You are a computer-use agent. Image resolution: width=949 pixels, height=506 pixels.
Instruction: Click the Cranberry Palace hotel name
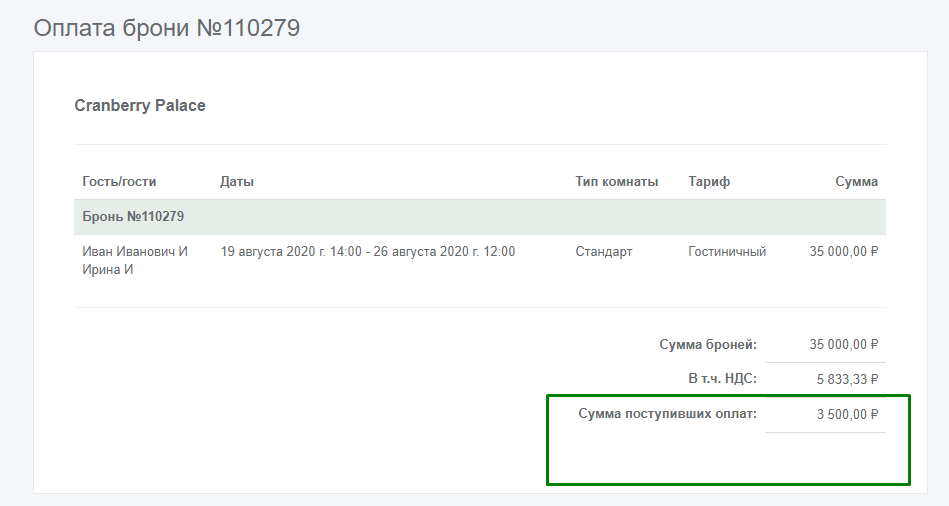tap(140, 105)
